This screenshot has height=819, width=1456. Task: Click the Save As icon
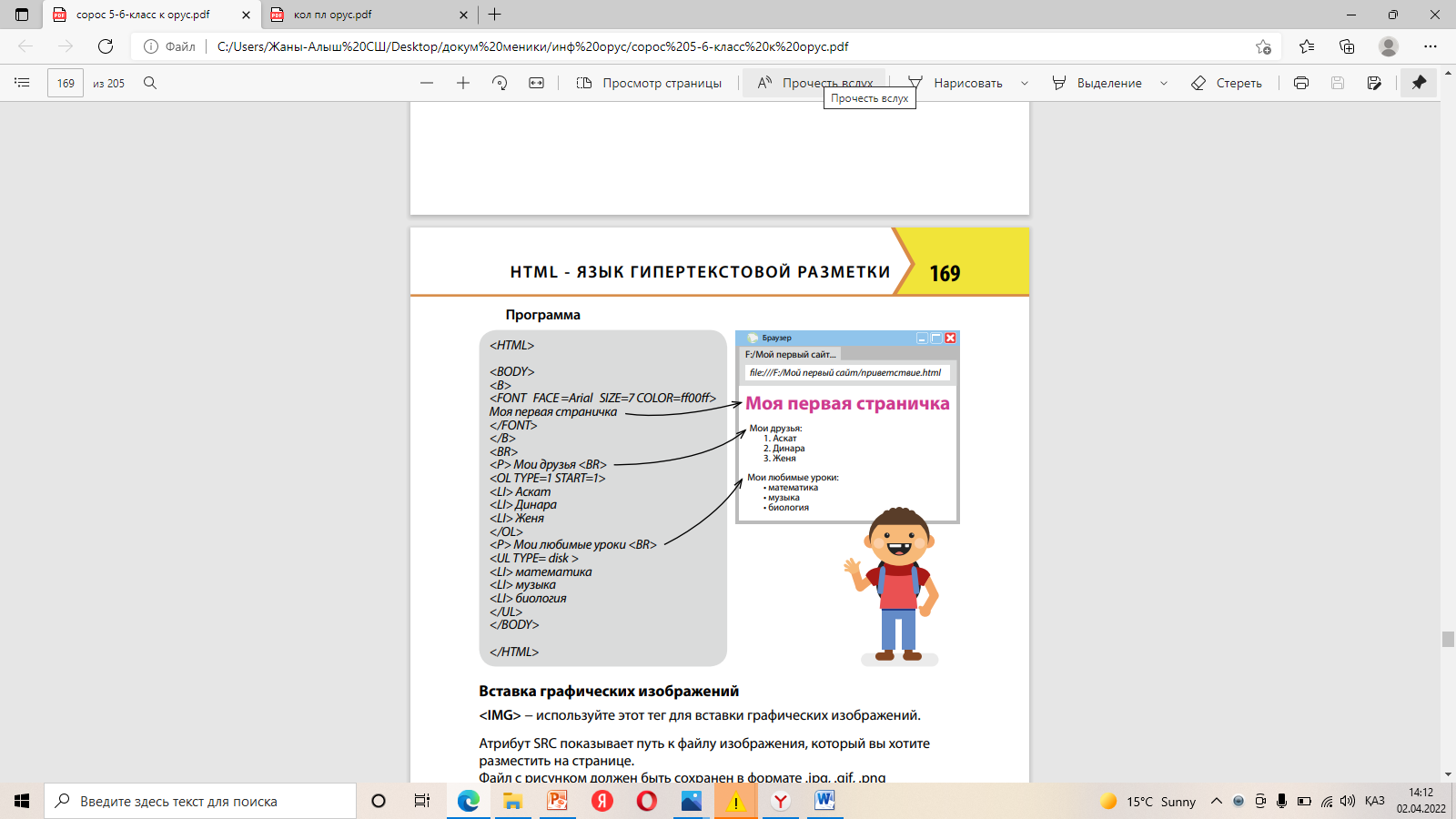(1374, 83)
